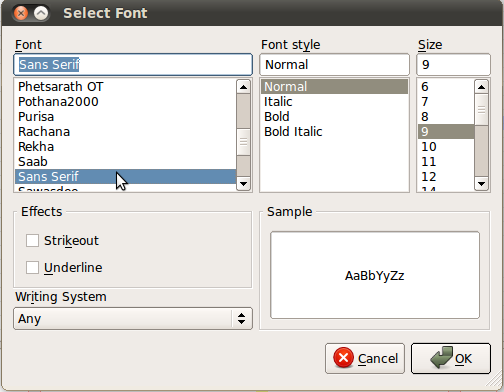The width and height of the screenshot is (504, 392).
Task: Click the font list scrollbar handle
Action: [x=243, y=142]
